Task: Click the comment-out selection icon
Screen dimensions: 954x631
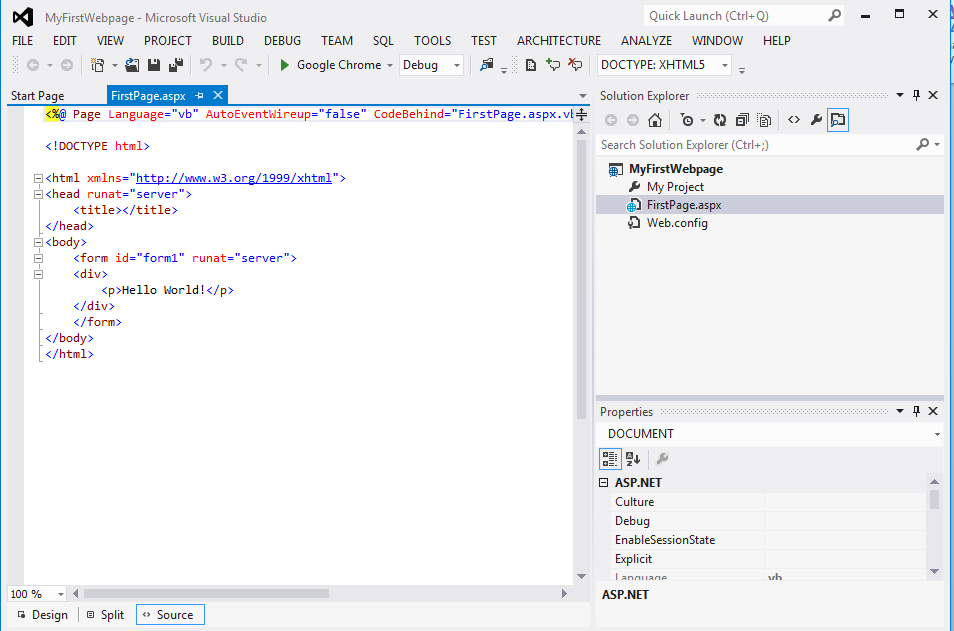Action: 553,64
